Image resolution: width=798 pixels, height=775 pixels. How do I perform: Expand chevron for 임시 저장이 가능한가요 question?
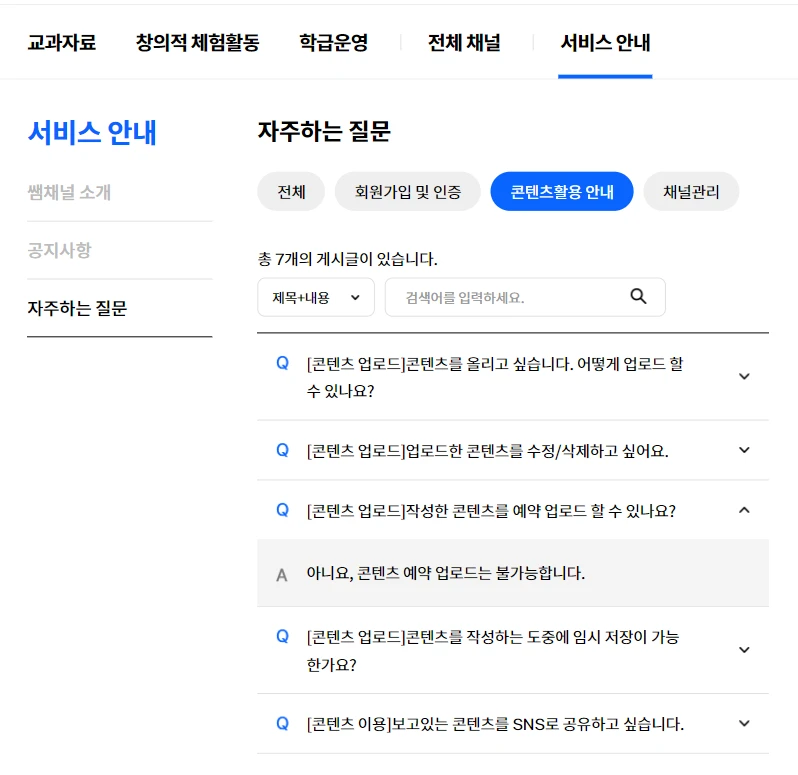point(744,650)
